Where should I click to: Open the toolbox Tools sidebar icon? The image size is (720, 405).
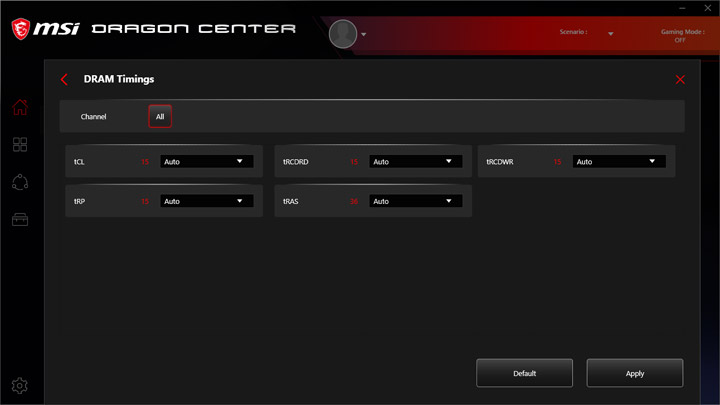click(x=20, y=219)
